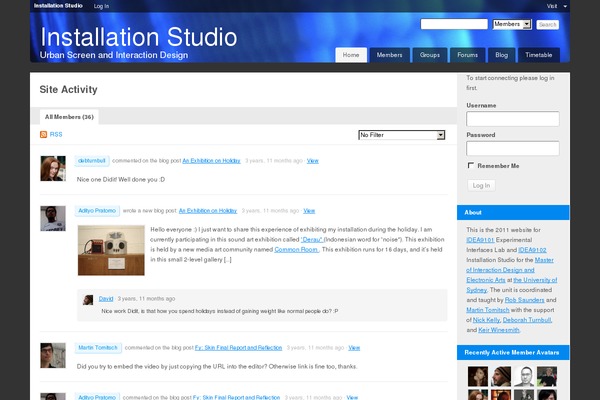Click the header search text field
Screen dimensions: 600x400
(x=454, y=24)
